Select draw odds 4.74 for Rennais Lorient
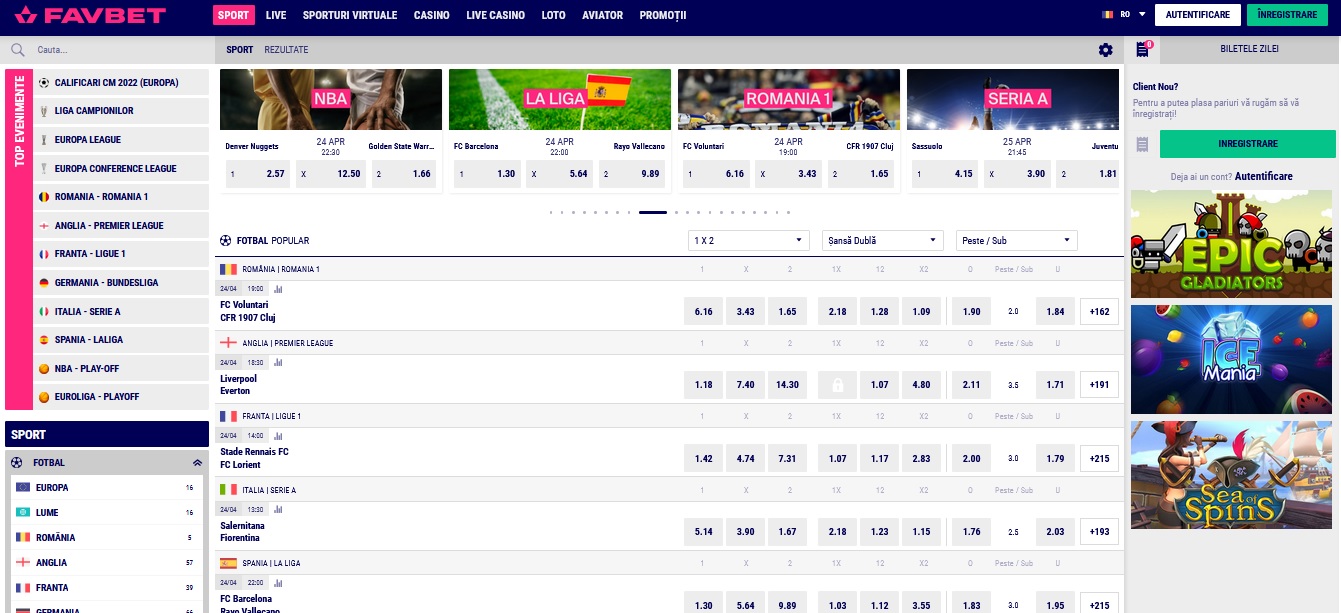Screen dimensions: 1341x613 745,459
